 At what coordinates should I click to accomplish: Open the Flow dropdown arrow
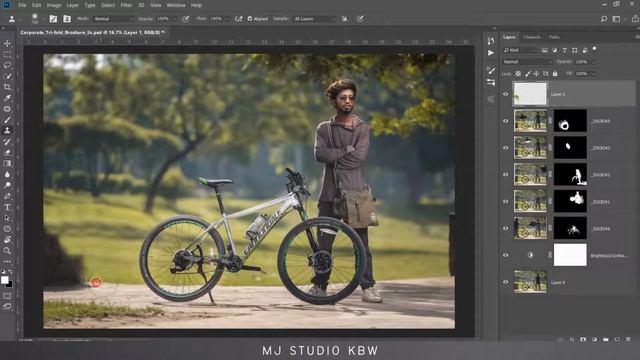227,19
